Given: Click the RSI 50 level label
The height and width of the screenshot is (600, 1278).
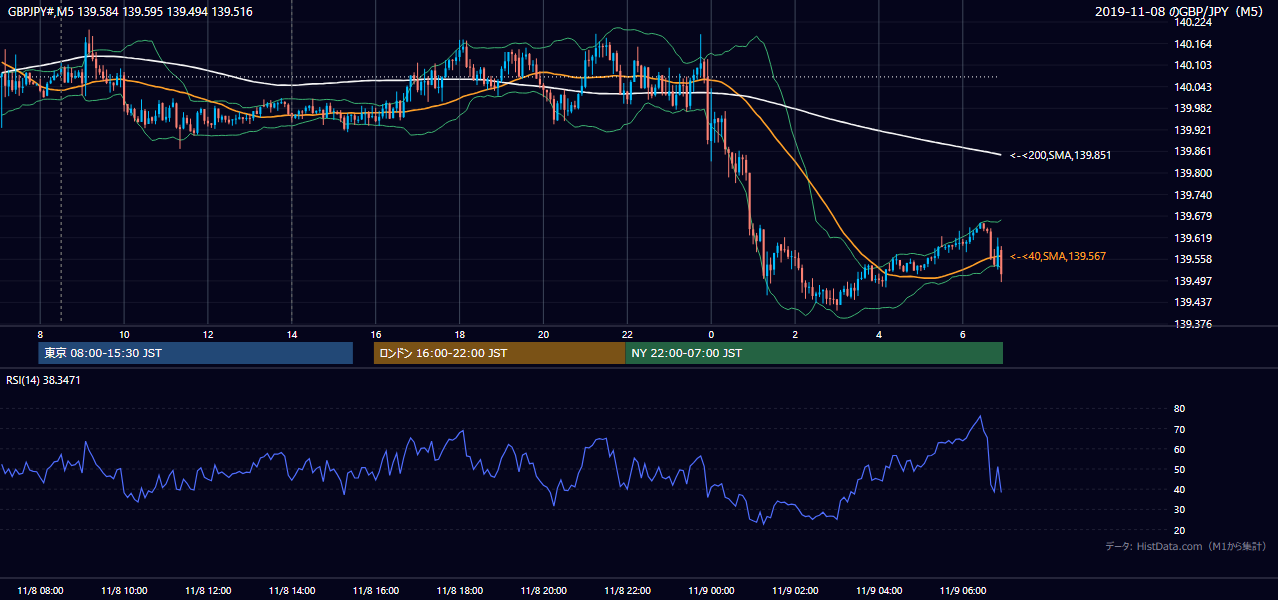Looking at the screenshot, I should click(x=1179, y=470).
